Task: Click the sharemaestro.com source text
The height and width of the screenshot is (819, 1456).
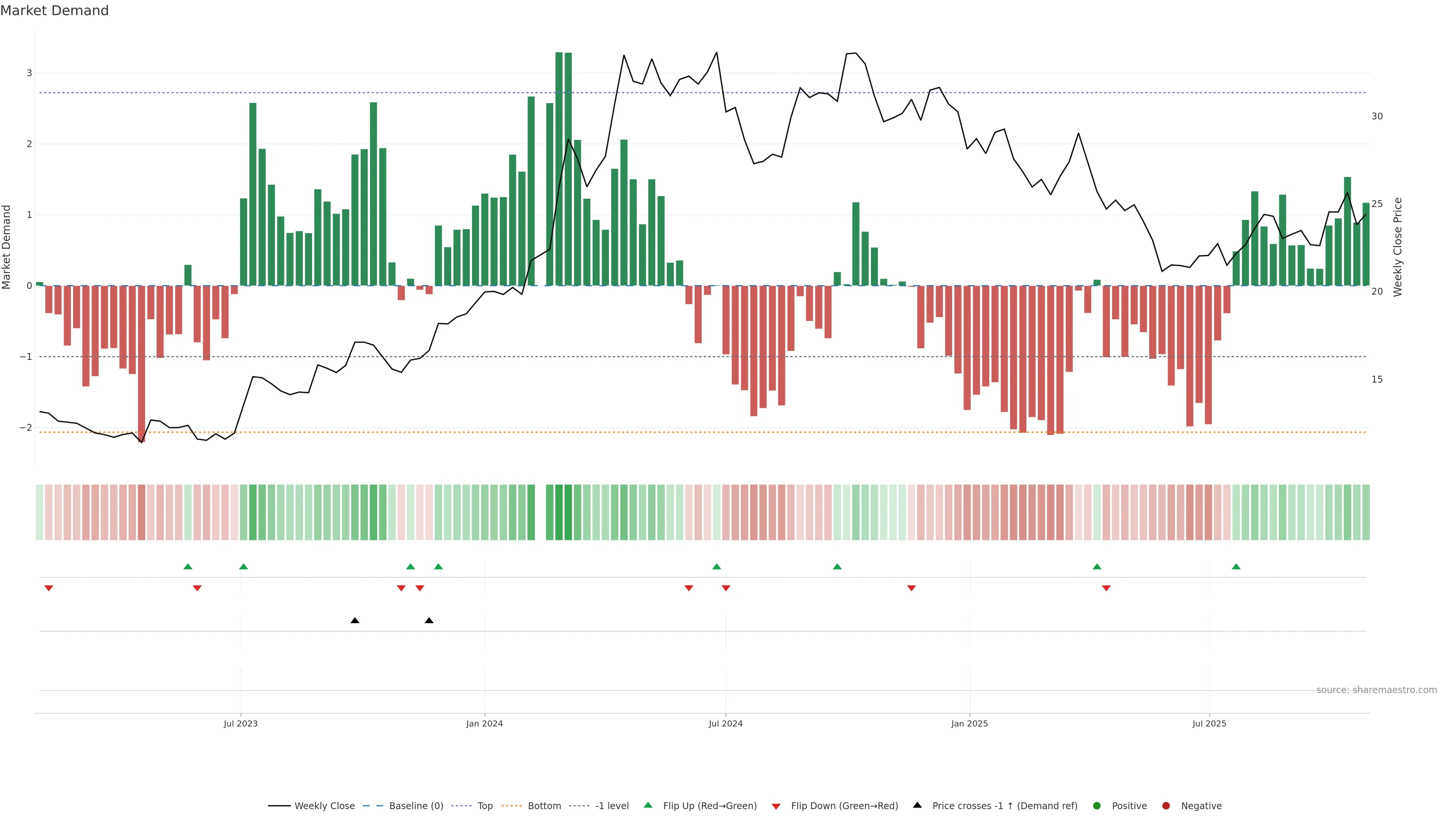Action: pyautogui.click(x=1376, y=690)
